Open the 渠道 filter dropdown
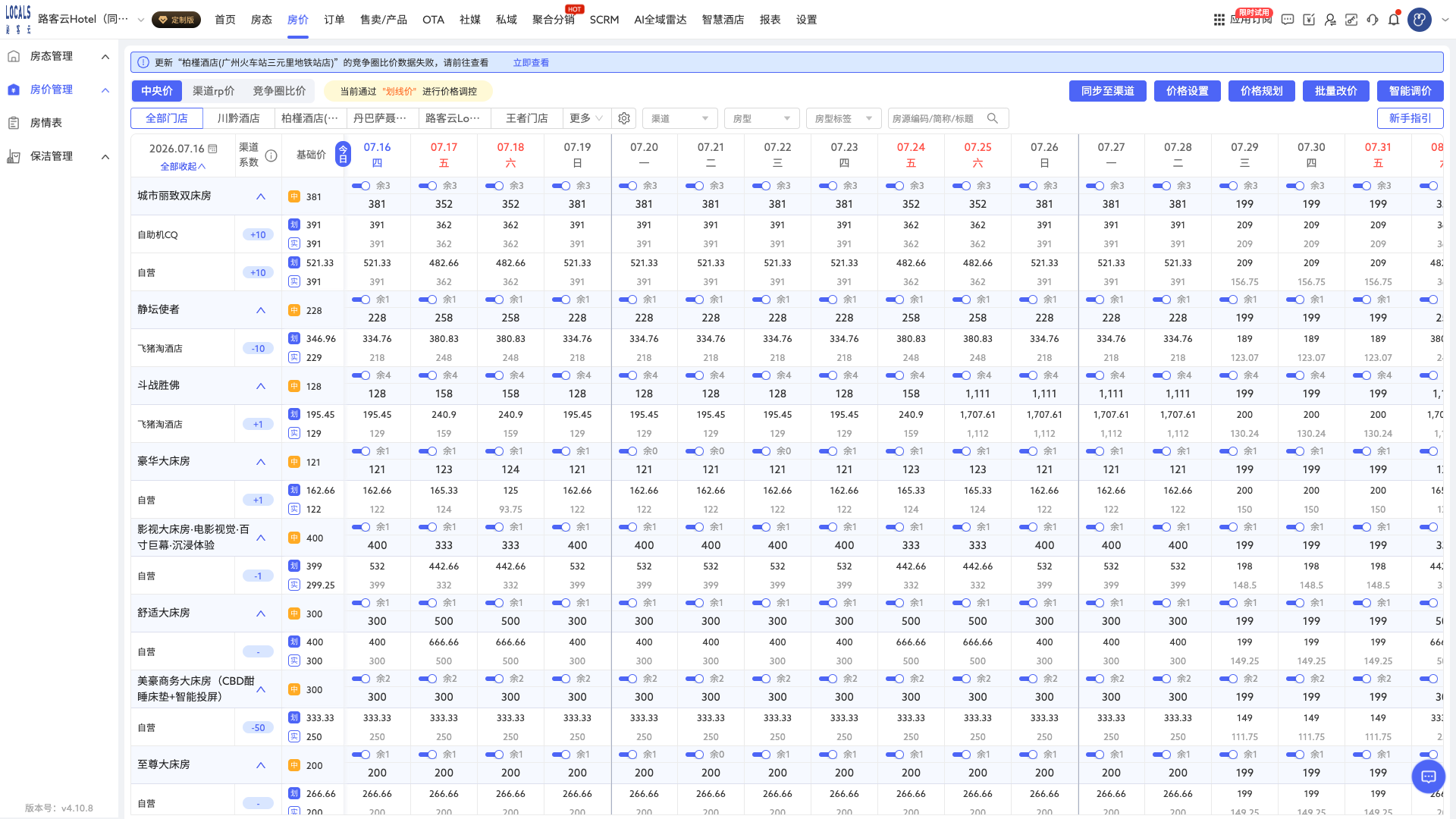Viewport: 1456px width, 819px height. coord(680,118)
